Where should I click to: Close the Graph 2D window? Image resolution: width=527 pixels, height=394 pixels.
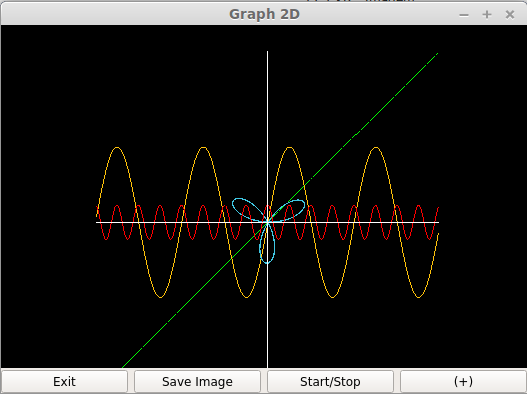tap(510, 15)
